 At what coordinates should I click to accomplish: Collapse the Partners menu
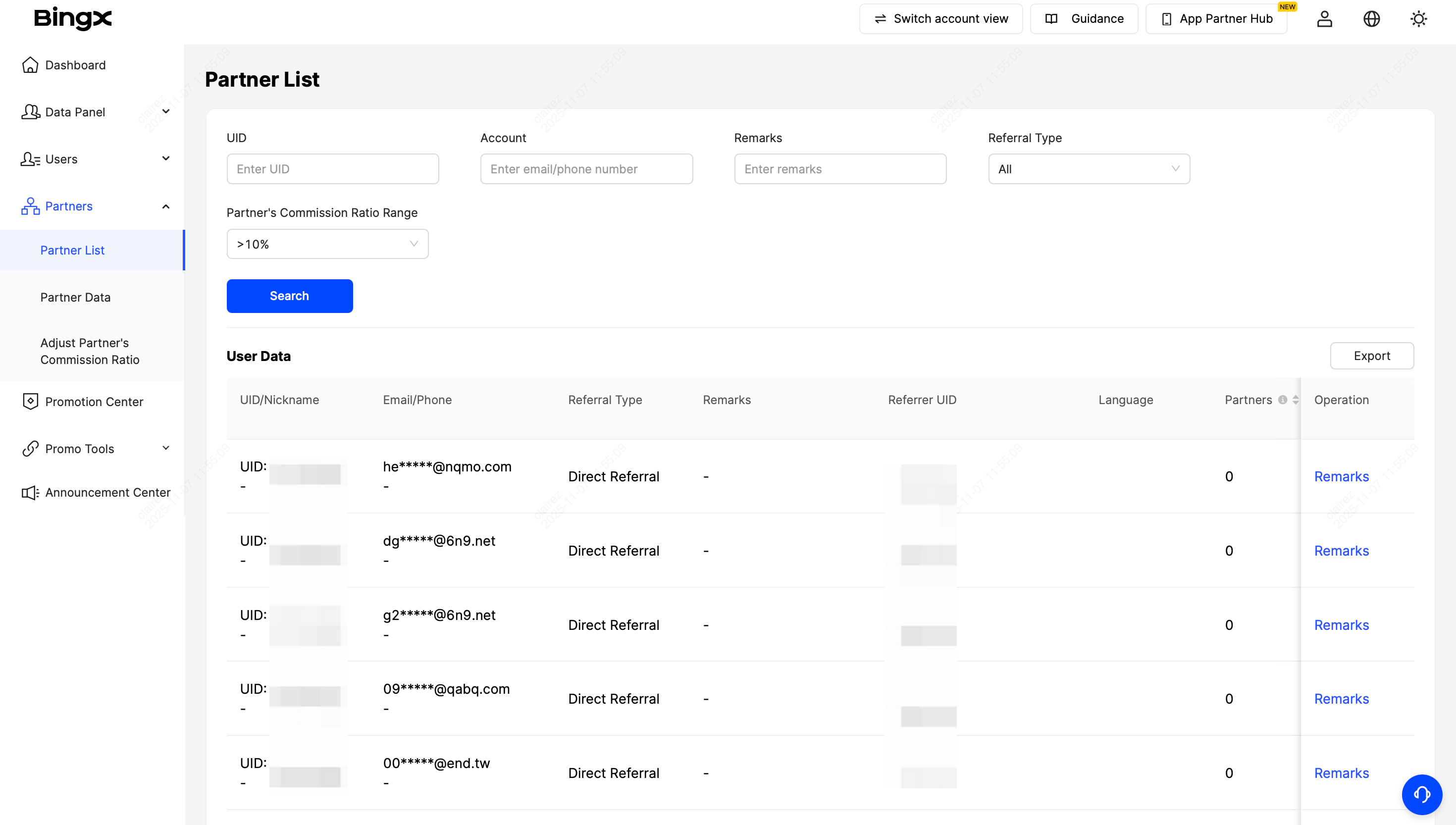[x=165, y=206]
